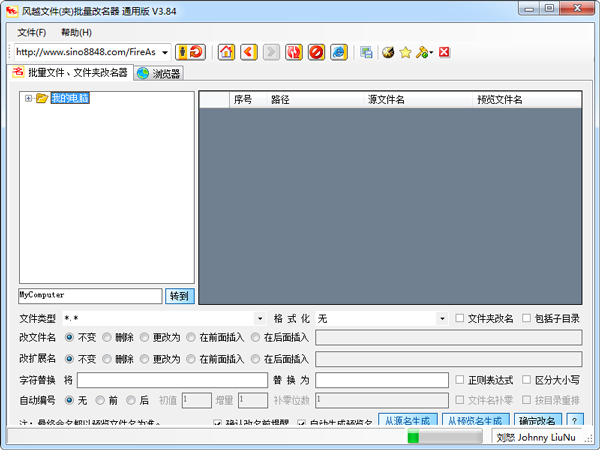Open the 文件(F) menu
Image resolution: width=600 pixels, height=450 pixels.
(x=32, y=33)
